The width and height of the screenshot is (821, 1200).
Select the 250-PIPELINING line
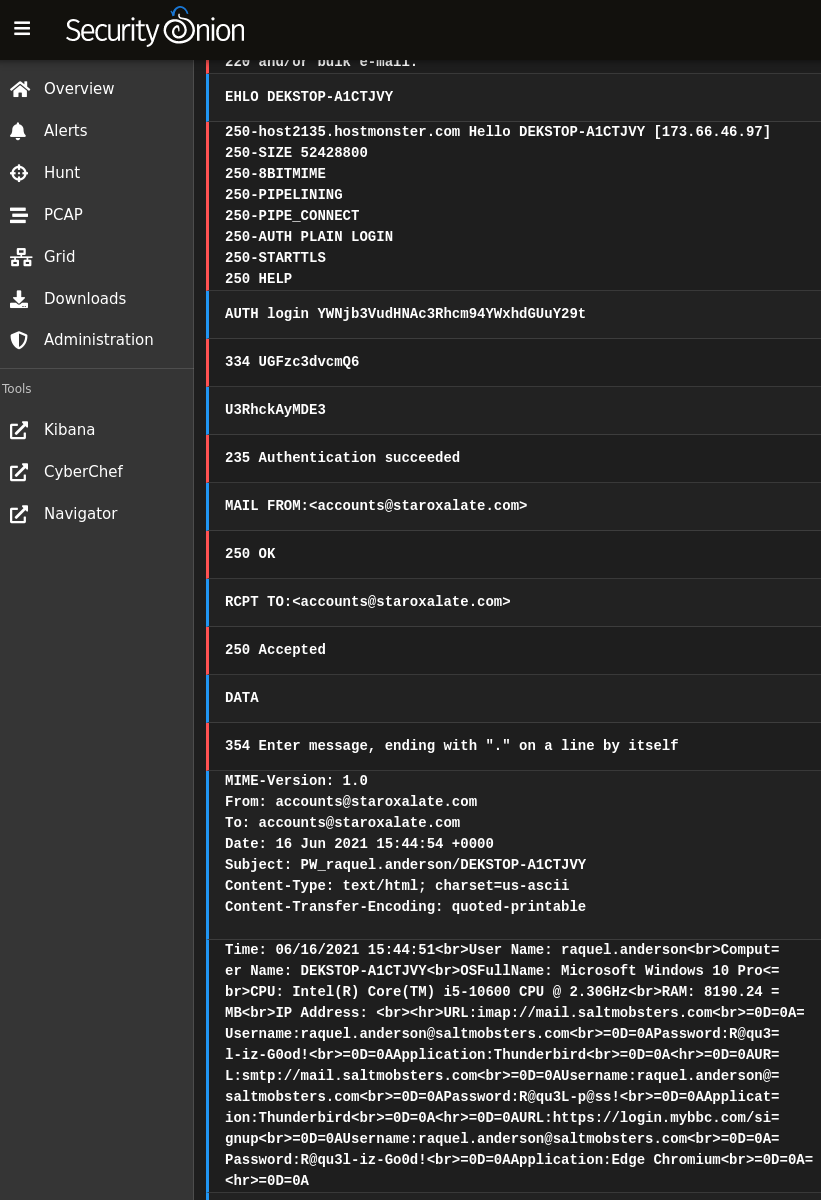(x=284, y=195)
